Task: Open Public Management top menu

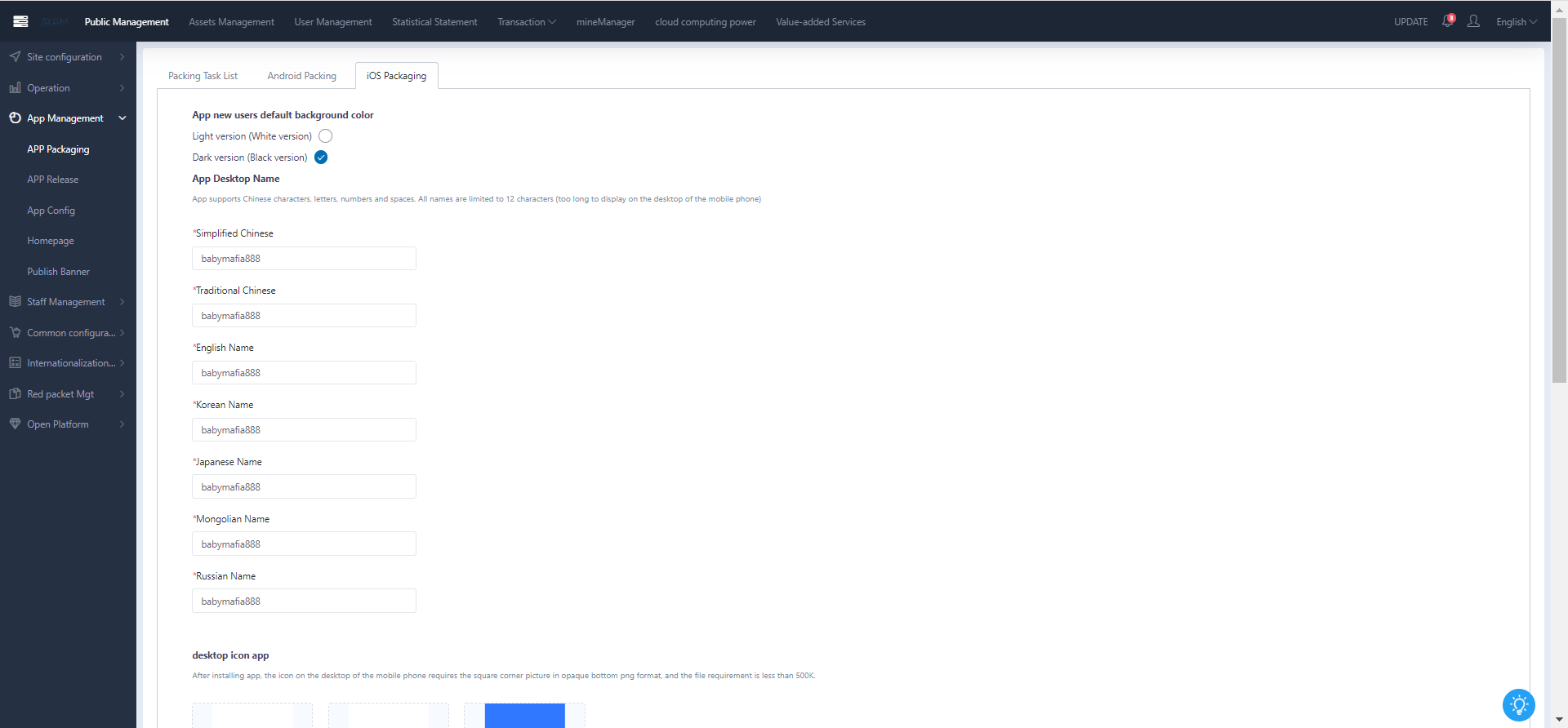Action: coord(127,22)
